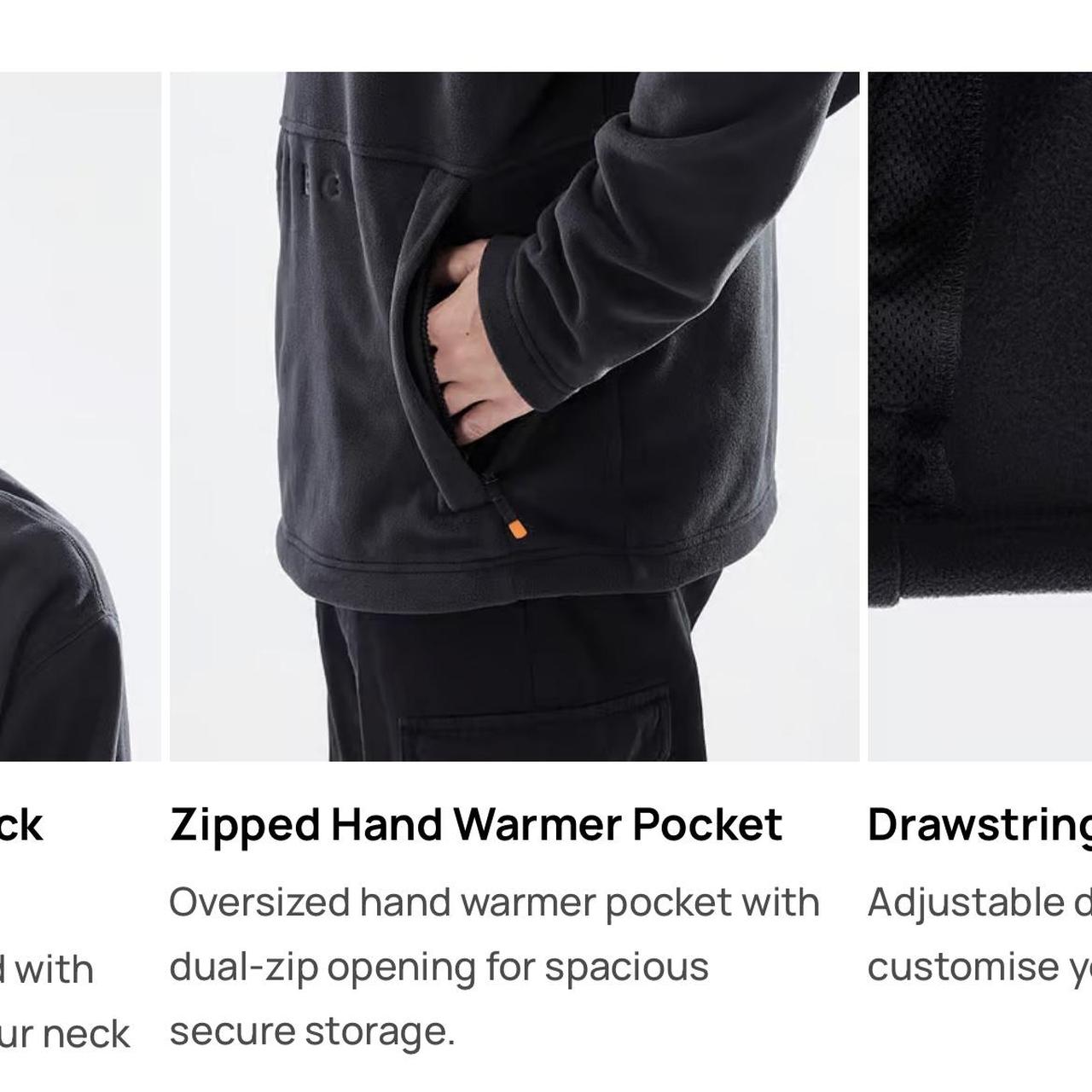
Task: Click the 'customise' description line
Action: pos(979,967)
